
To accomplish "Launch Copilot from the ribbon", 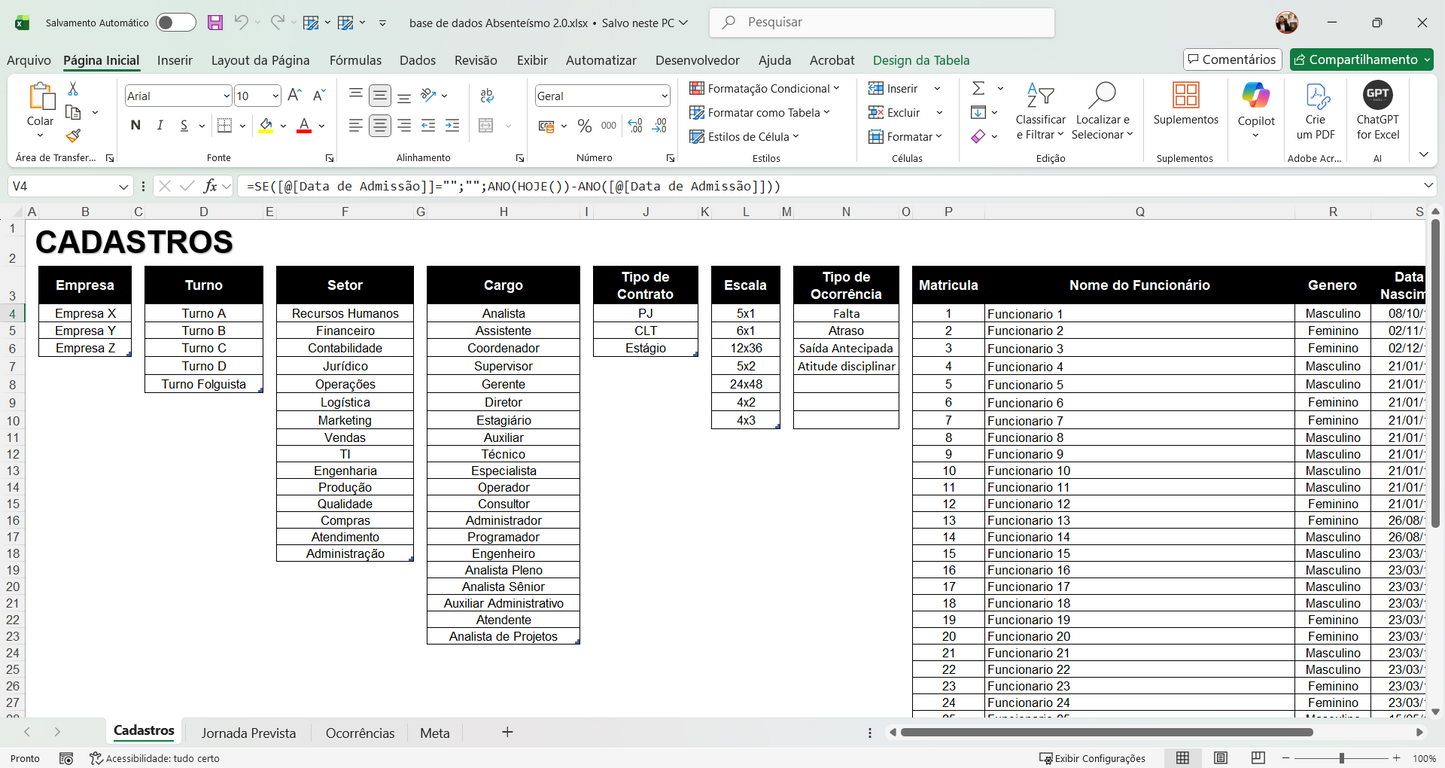I will [x=1255, y=110].
